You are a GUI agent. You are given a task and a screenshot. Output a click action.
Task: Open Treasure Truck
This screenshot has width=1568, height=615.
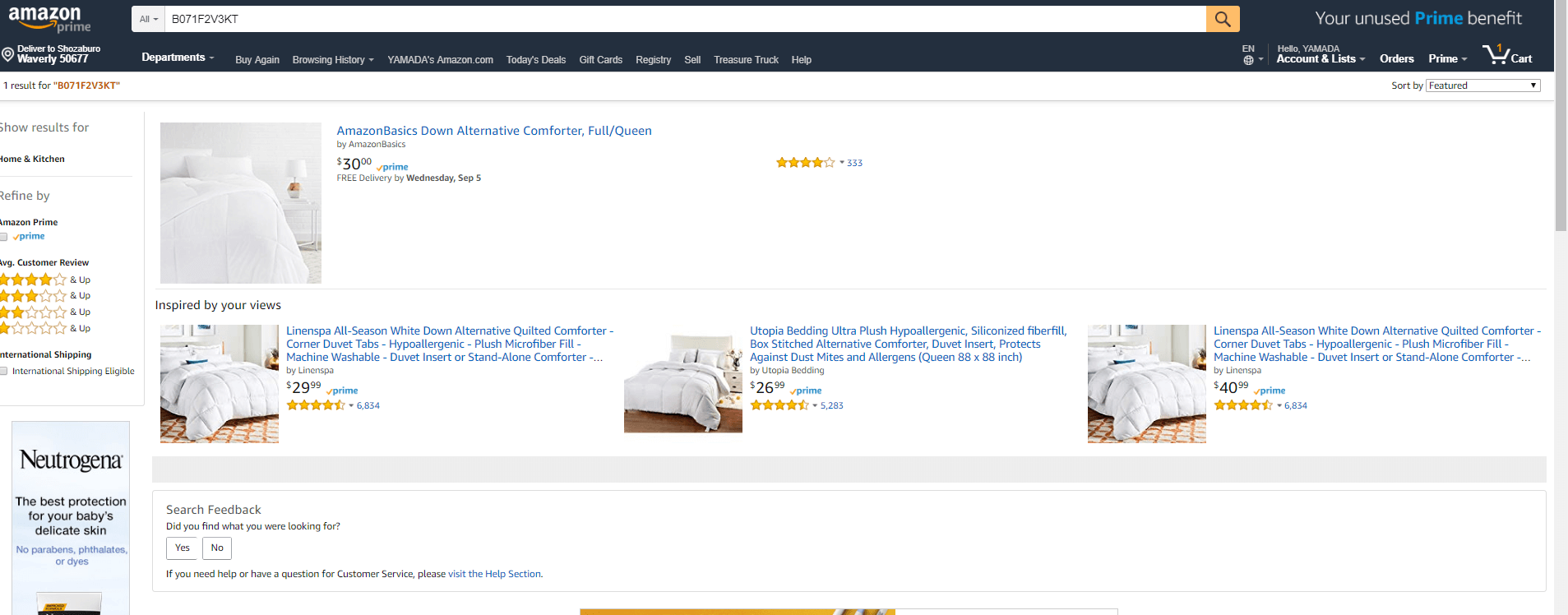[746, 60]
